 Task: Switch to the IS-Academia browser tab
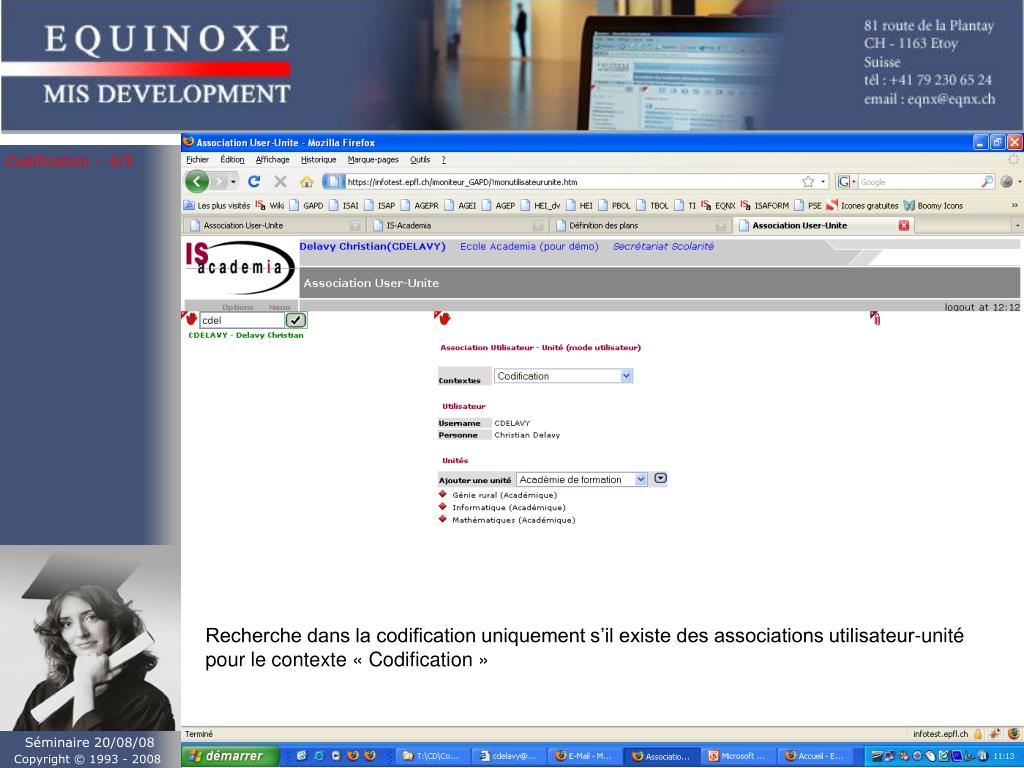pos(408,226)
